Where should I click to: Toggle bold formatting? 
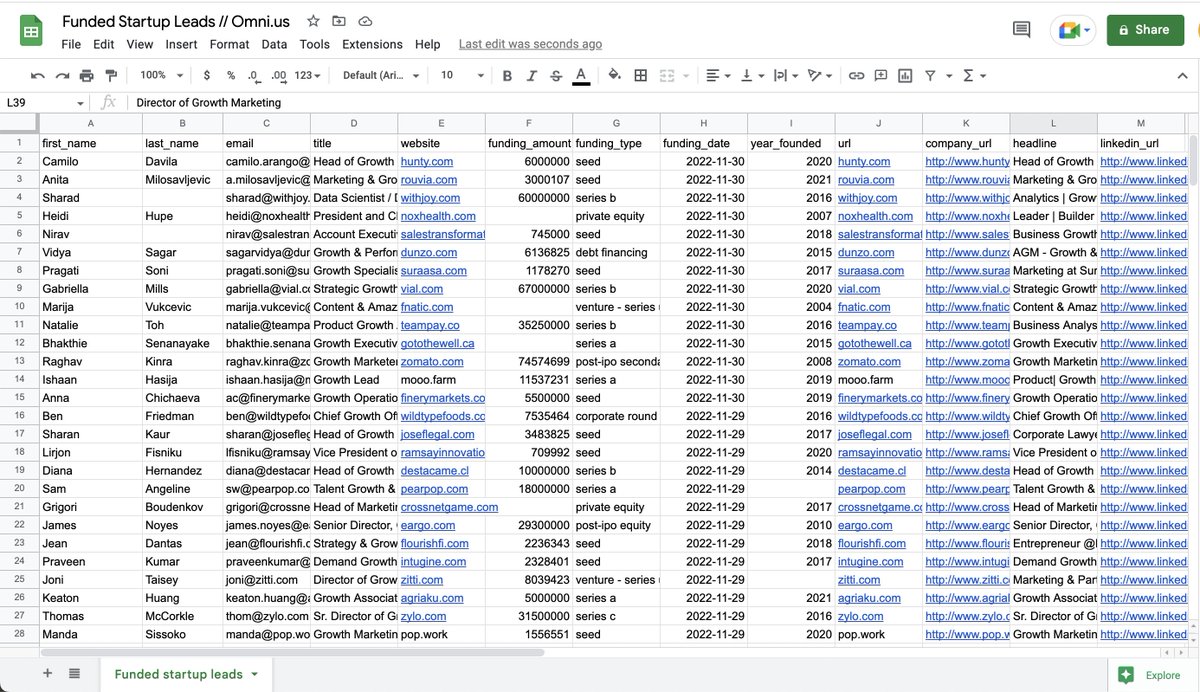tap(507, 75)
